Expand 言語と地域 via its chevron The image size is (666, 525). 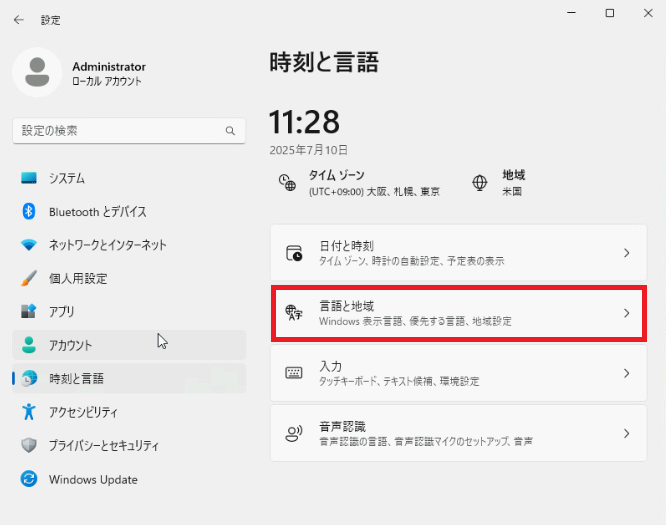626,313
